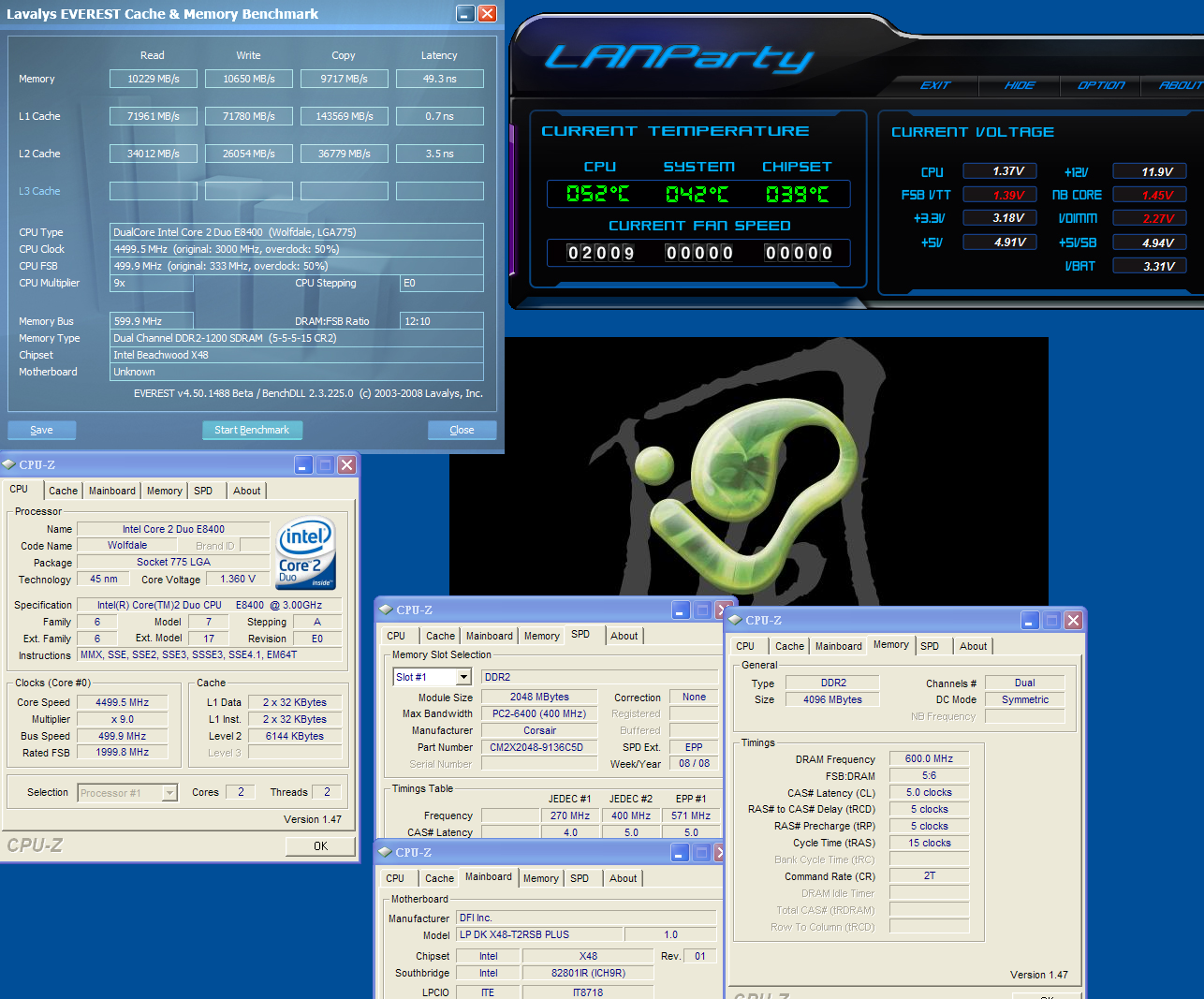Screen dimensions: 1204x999
Task: Minimize the CPU-Z window showing motherboard info
Action: pyautogui.click(x=680, y=852)
